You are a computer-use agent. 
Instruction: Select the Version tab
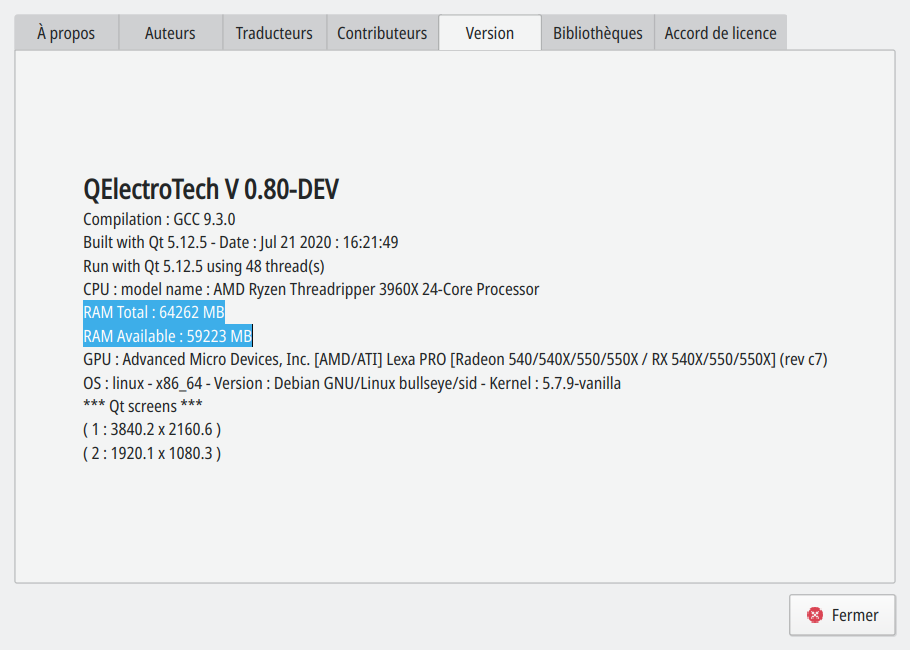click(x=490, y=33)
